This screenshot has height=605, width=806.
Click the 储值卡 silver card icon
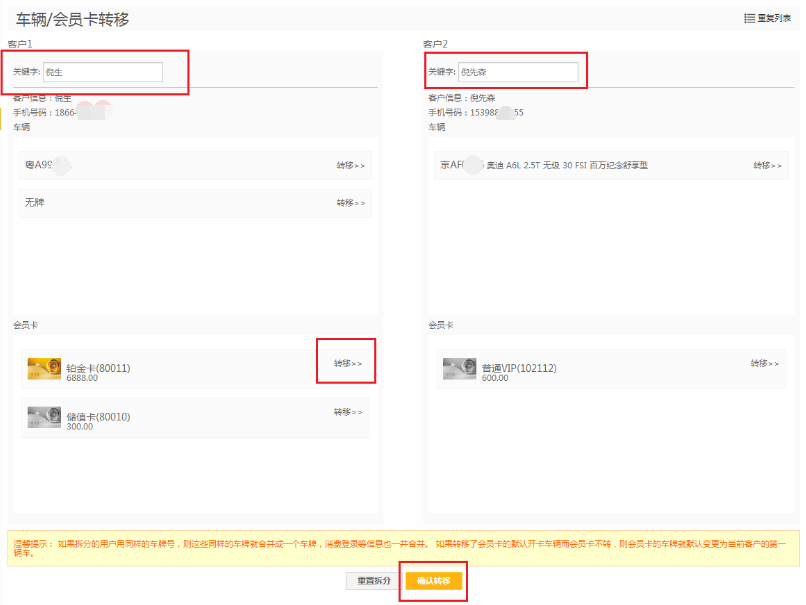(44, 417)
